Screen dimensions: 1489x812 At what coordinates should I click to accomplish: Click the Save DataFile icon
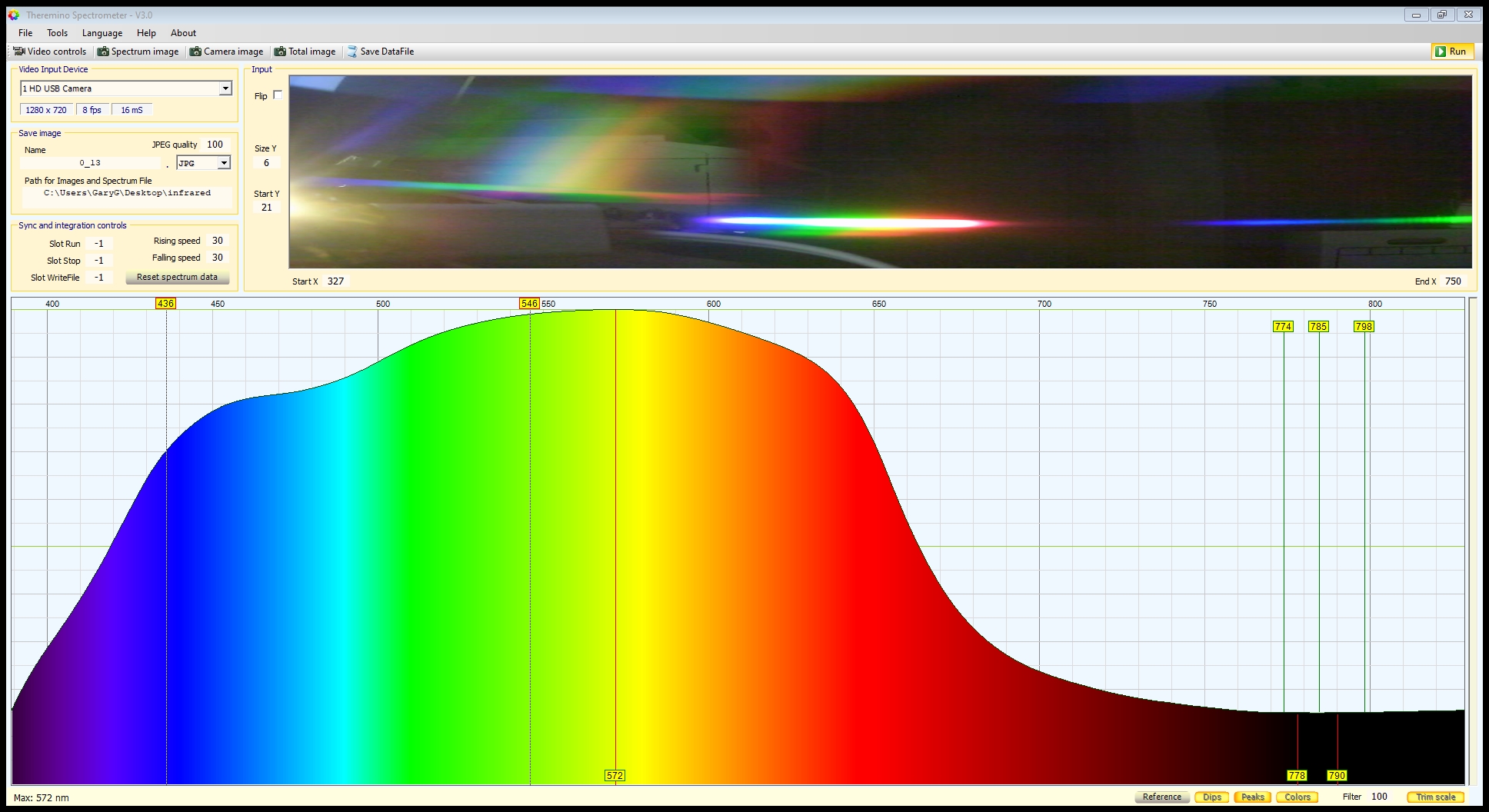[x=352, y=52]
